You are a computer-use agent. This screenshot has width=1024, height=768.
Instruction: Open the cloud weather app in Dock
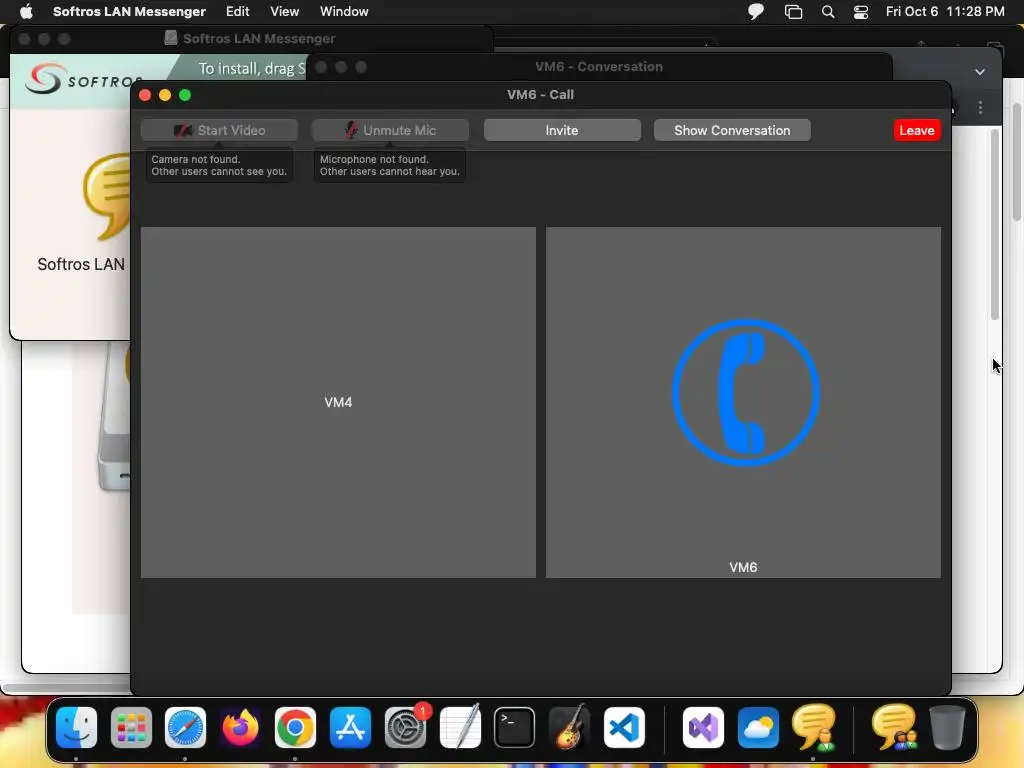click(x=758, y=727)
